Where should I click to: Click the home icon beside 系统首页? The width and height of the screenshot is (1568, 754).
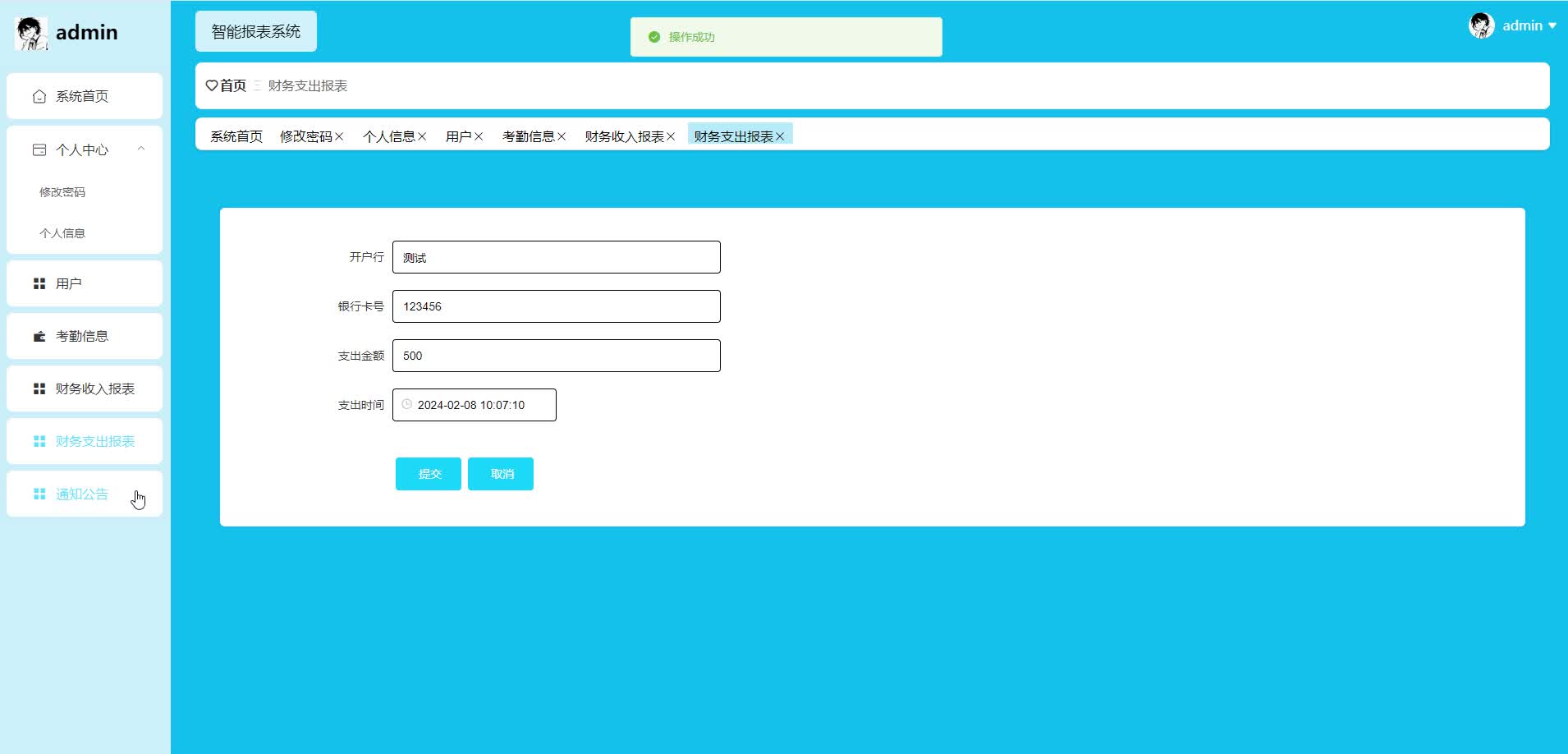[39, 97]
